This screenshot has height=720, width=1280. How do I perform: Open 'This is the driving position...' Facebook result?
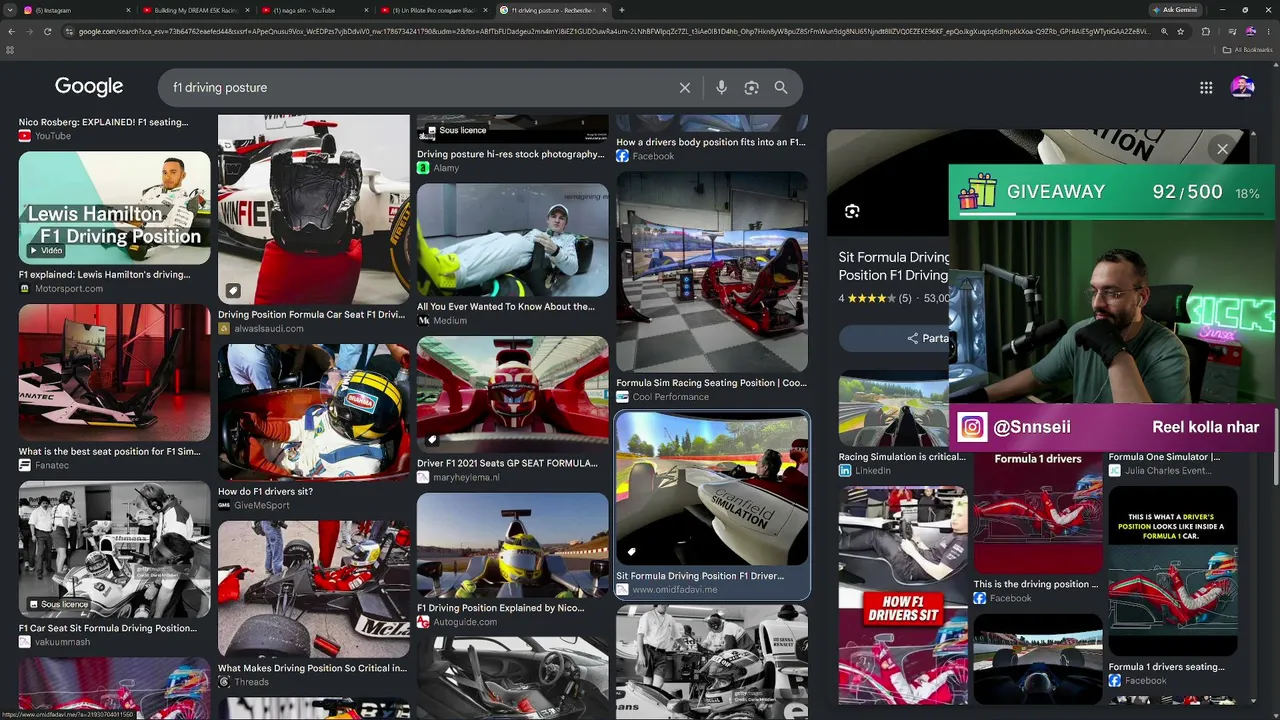pyautogui.click(x=1035, y=584)
